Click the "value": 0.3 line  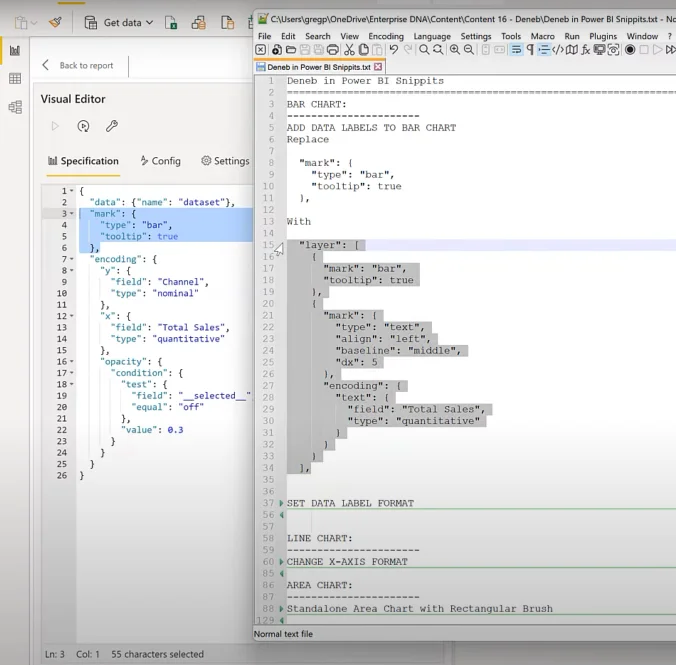152,430
